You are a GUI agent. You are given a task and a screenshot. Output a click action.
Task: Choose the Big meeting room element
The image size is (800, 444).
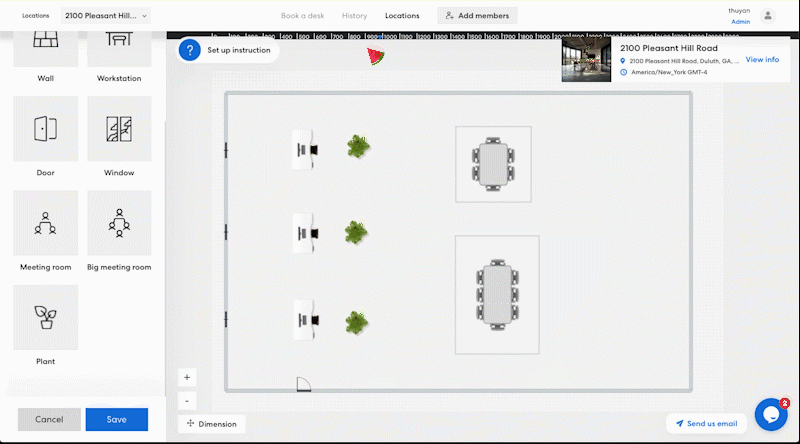119,223
